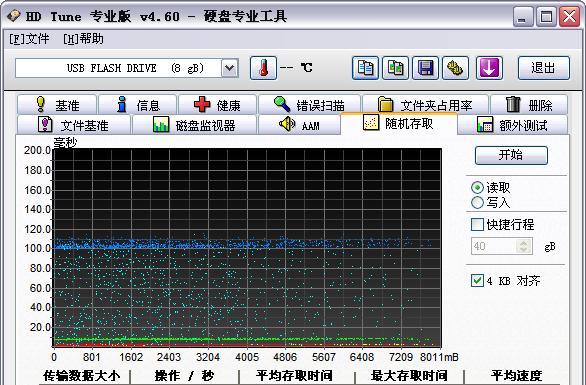Switch to the AAM tab

click(299, 125)
